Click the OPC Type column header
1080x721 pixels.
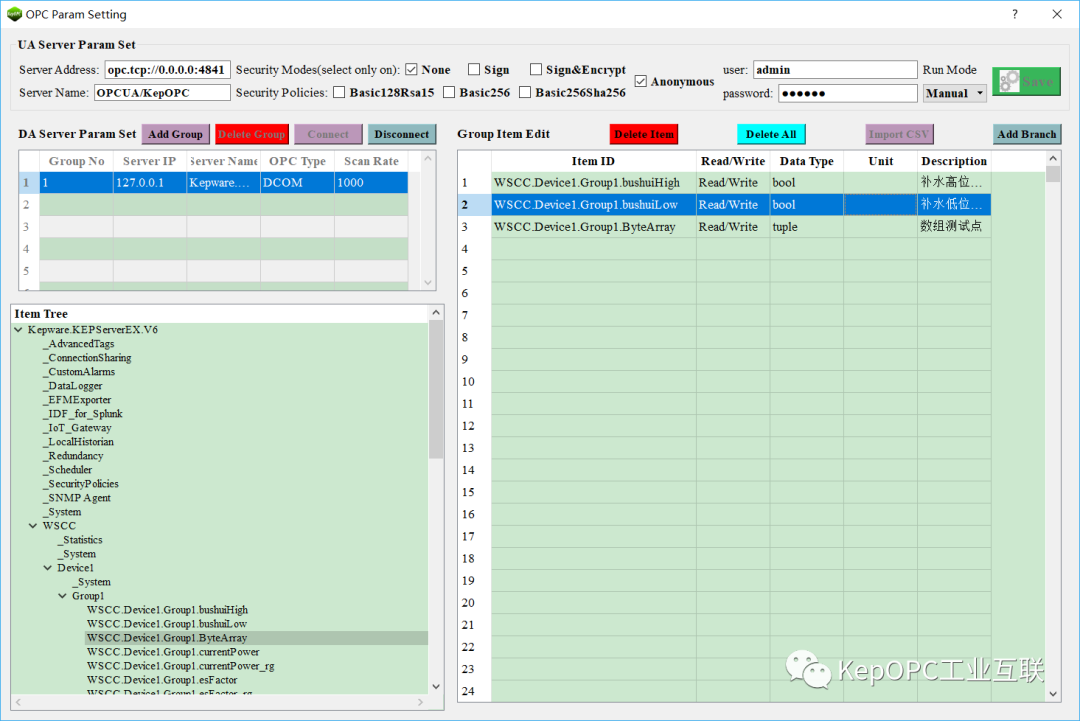click(x=298, y=161)
